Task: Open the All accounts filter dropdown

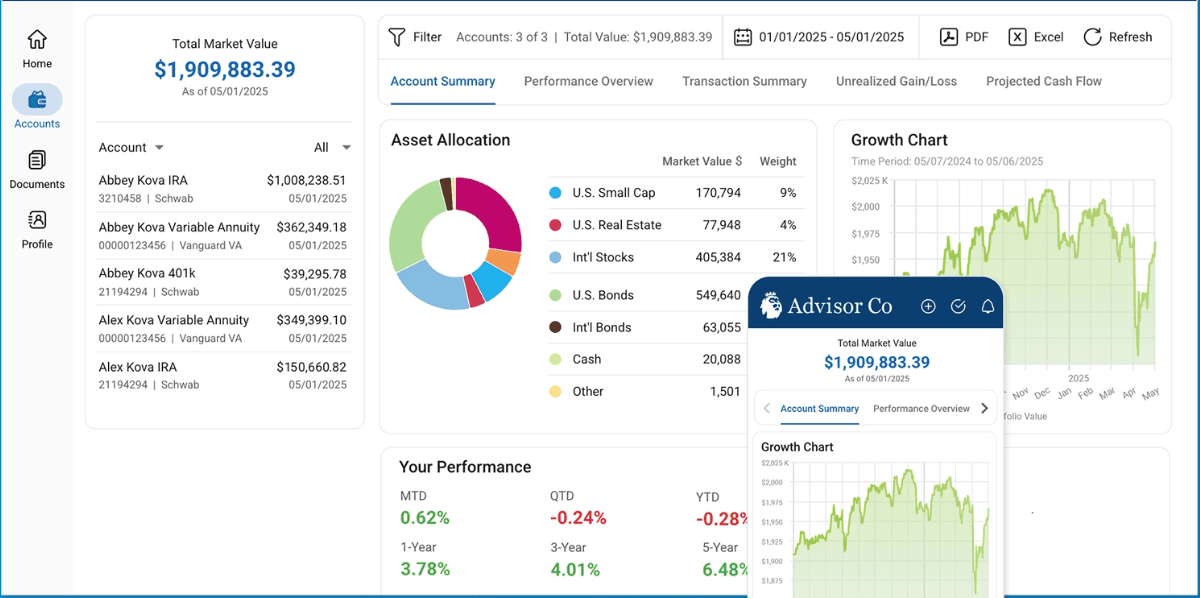Action: coord(333,147)
